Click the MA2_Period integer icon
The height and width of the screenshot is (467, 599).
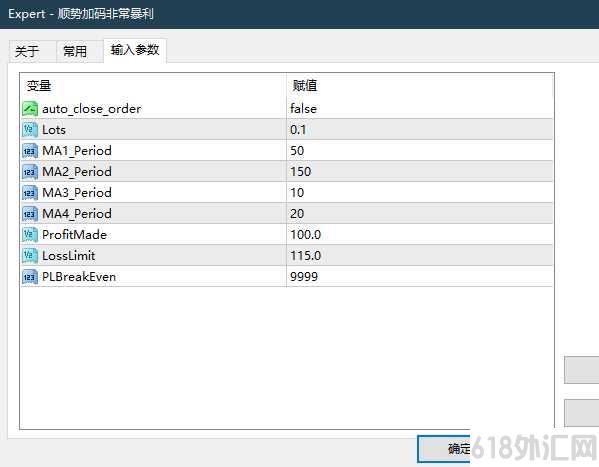(30, 172)
